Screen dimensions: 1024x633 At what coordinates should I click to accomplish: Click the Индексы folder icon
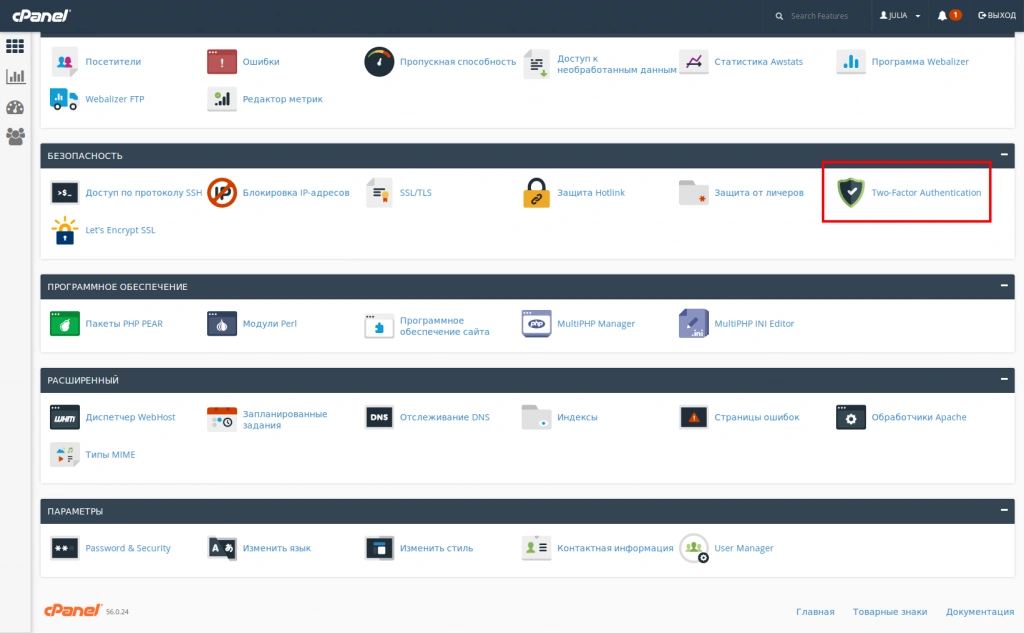pos(537,417)
